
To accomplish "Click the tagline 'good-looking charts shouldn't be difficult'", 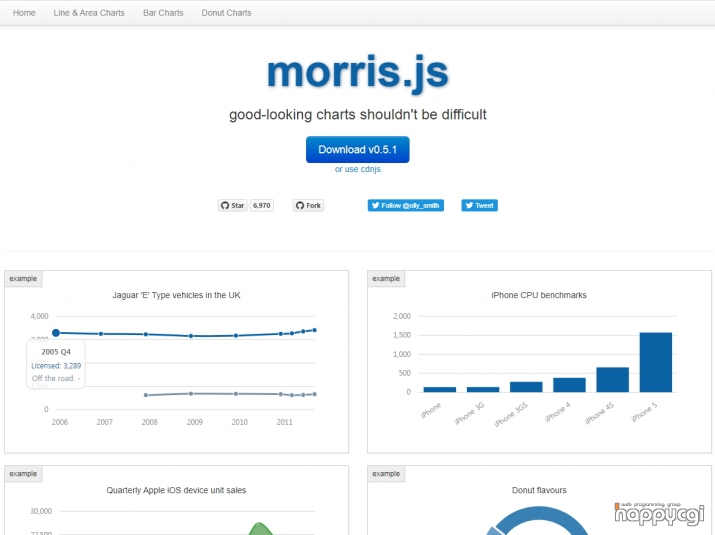I will pyautogui.click(x=358, y=114).
